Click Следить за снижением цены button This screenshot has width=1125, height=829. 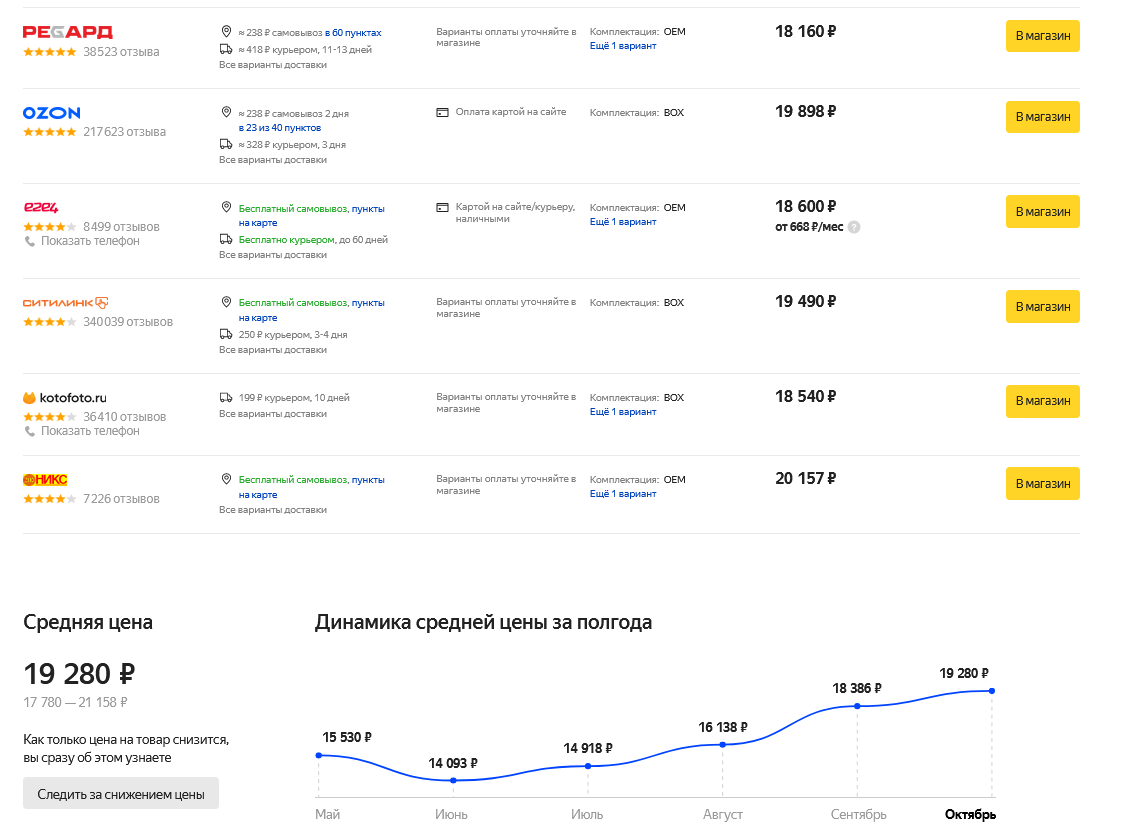[121, 794]
